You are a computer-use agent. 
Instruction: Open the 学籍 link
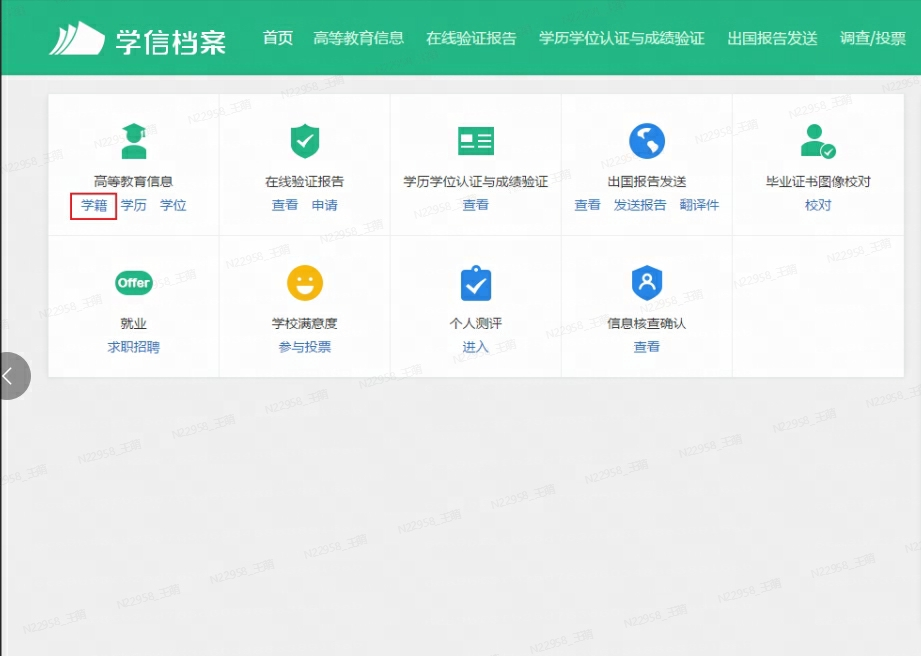tap(94, 206)
